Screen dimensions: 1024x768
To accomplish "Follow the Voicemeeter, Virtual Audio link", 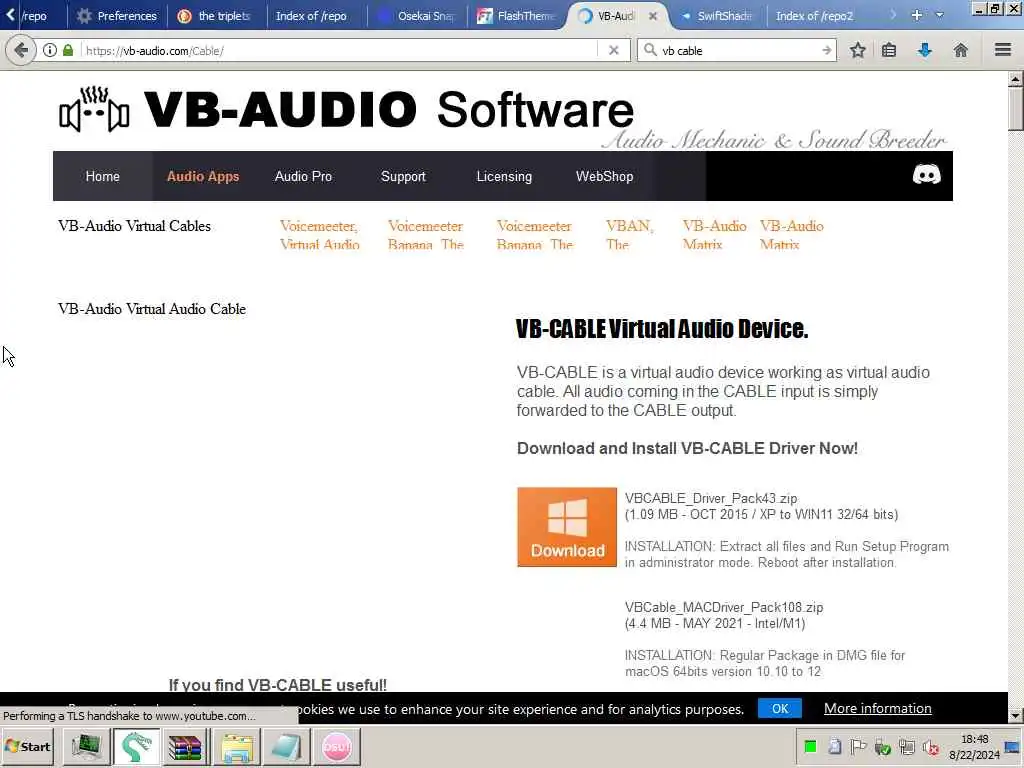I will pos(319,235).
